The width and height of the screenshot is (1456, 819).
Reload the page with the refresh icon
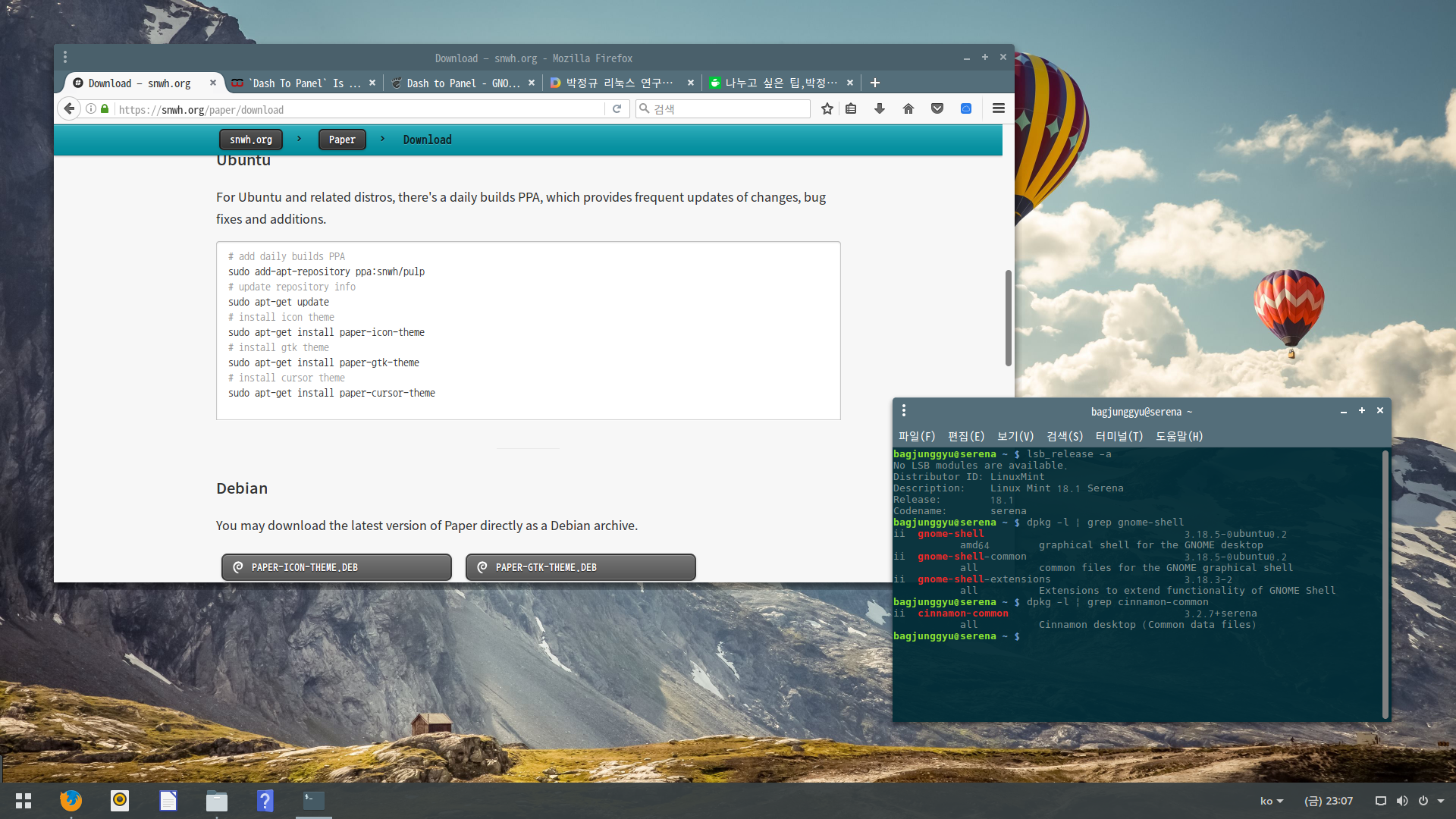(x=617, y=108)
